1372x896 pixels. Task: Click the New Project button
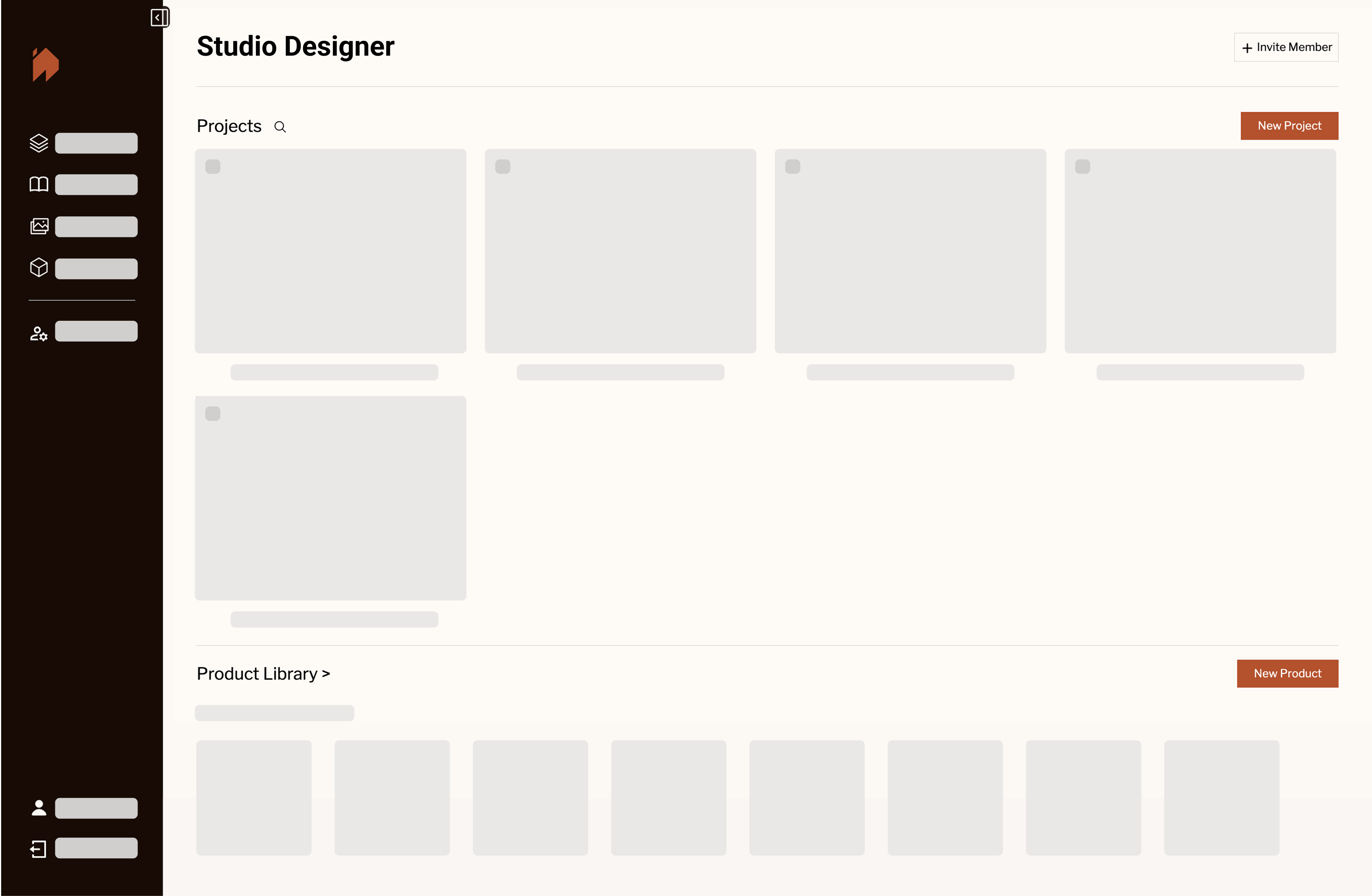[x=1289, y=126]
